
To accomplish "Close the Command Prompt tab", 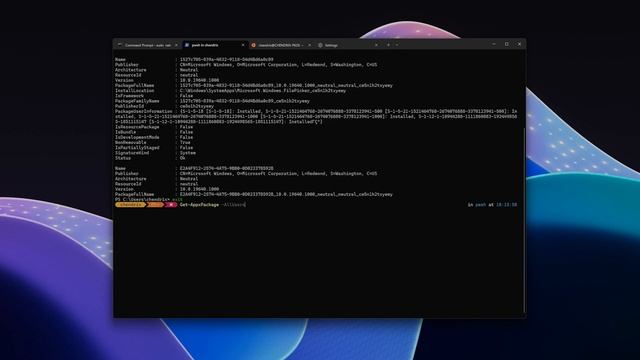I will tap(176, 45).
